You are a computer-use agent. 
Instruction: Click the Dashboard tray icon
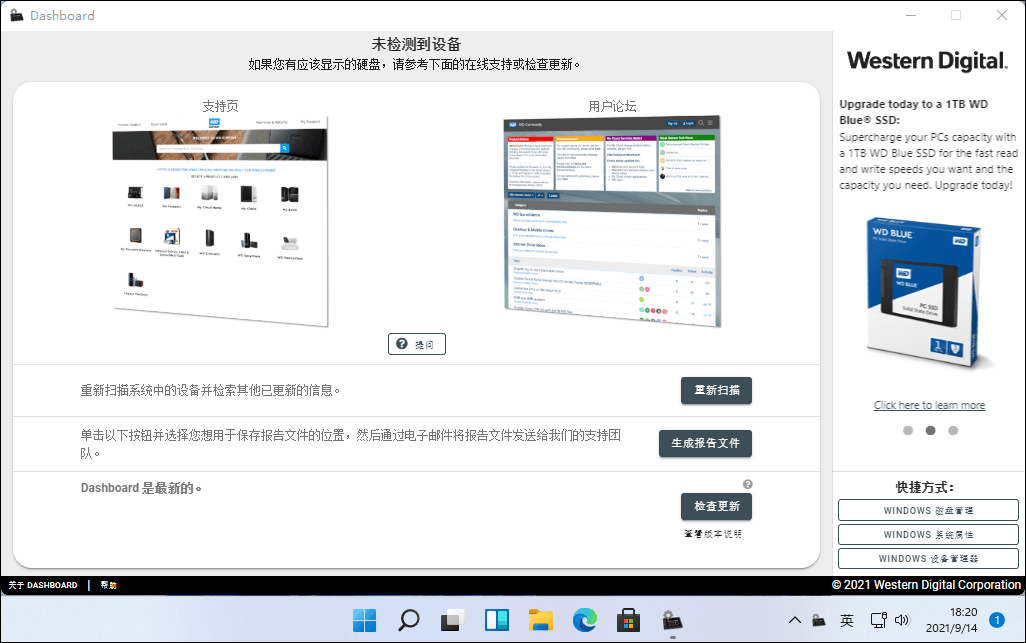click(819, 620)
